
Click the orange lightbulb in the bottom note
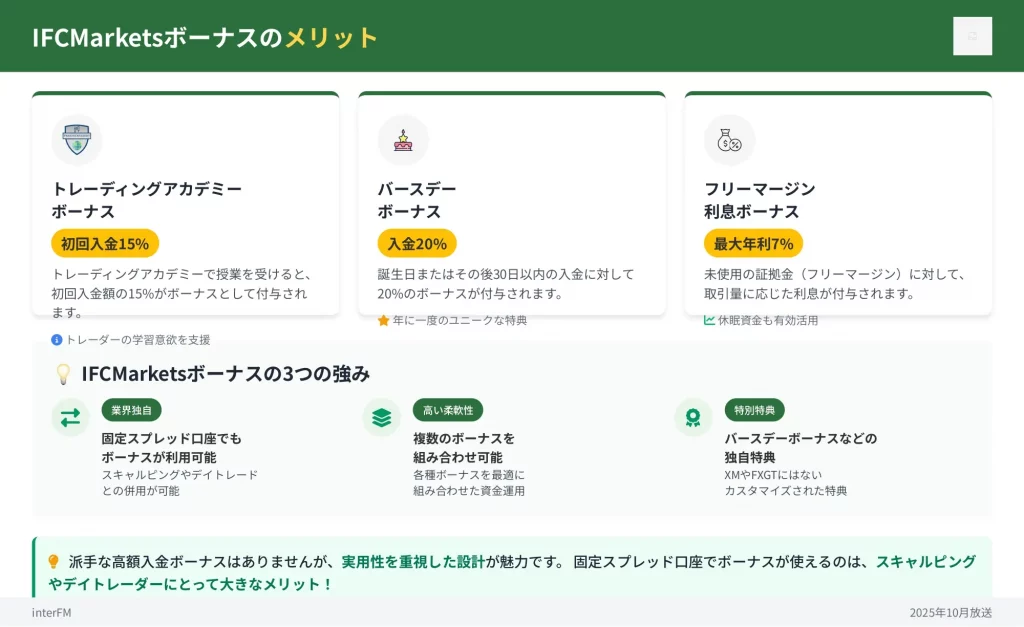[54, 562]
